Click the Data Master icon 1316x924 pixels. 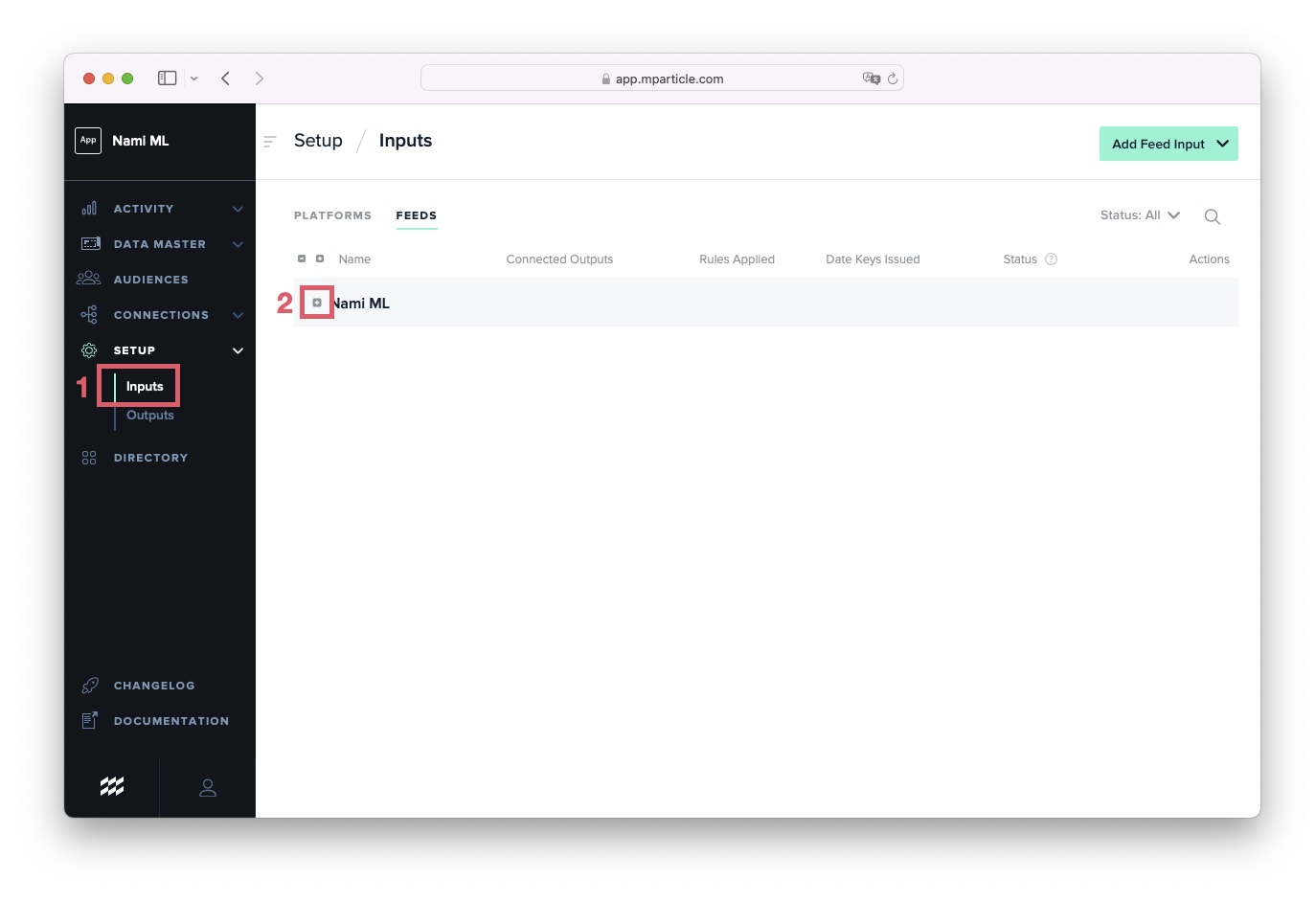tap(90, 243)
